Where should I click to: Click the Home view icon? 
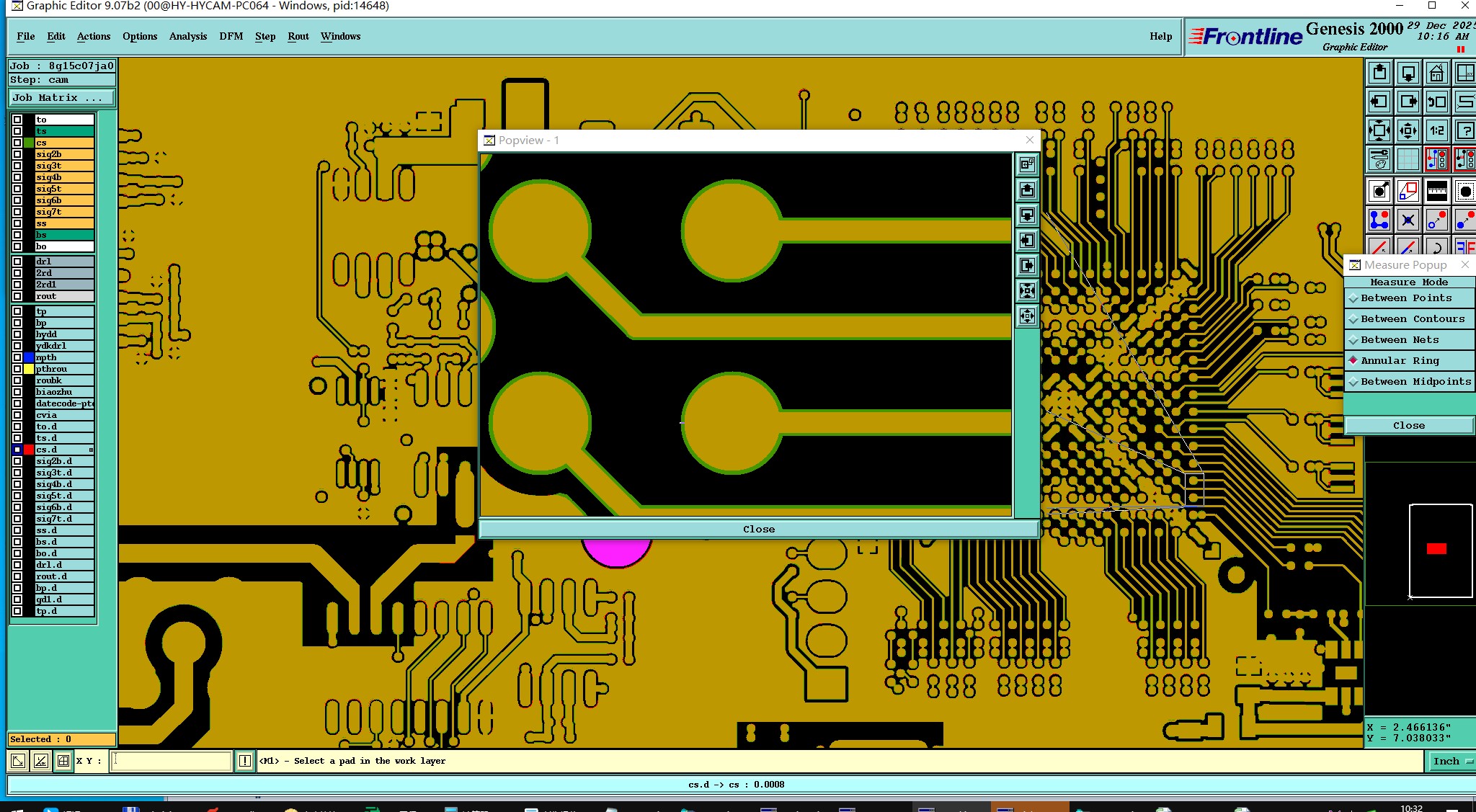pyautogui.click(x=1436, y=73)
